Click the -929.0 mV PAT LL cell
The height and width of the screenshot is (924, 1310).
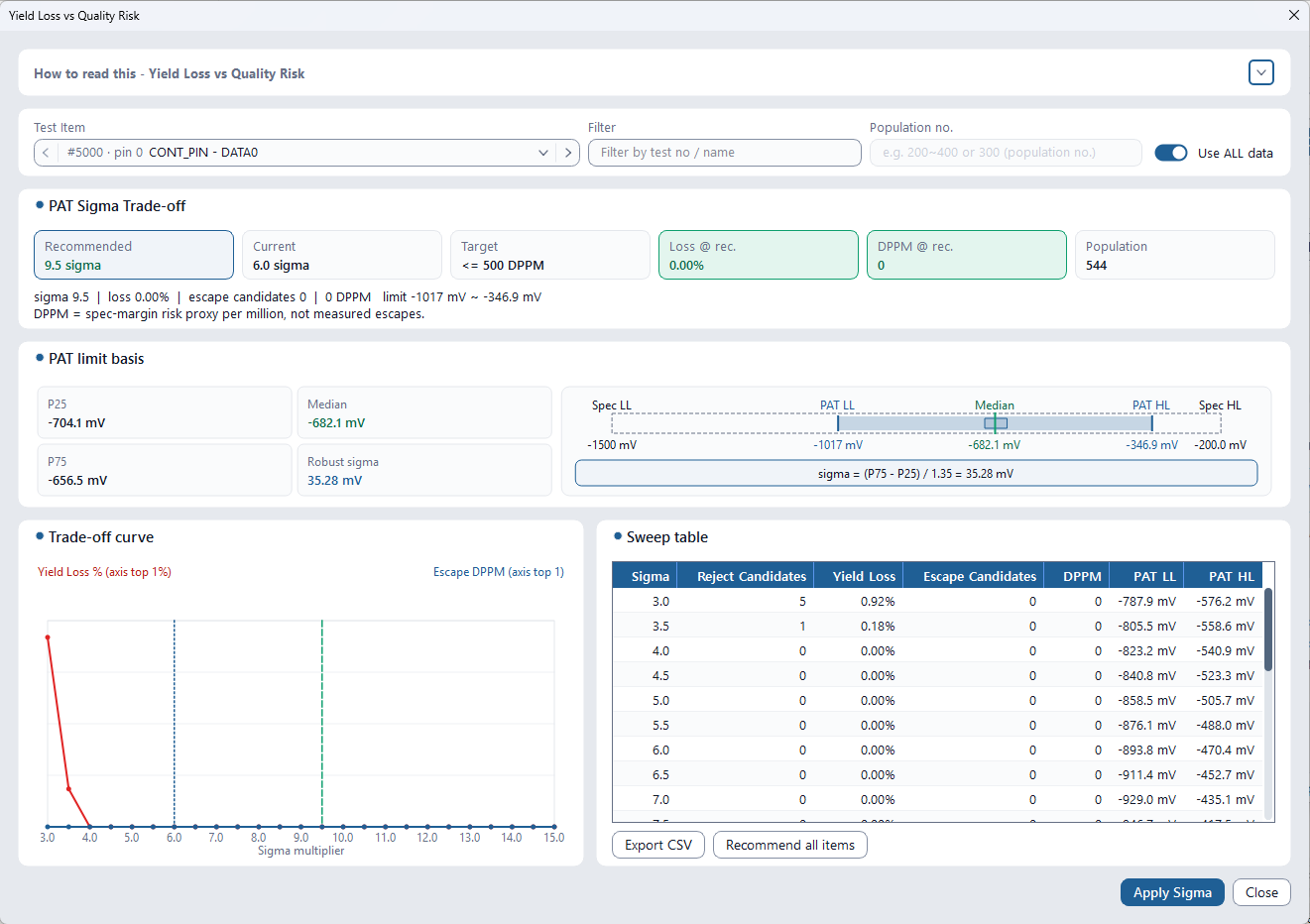tap(1146, 800)
